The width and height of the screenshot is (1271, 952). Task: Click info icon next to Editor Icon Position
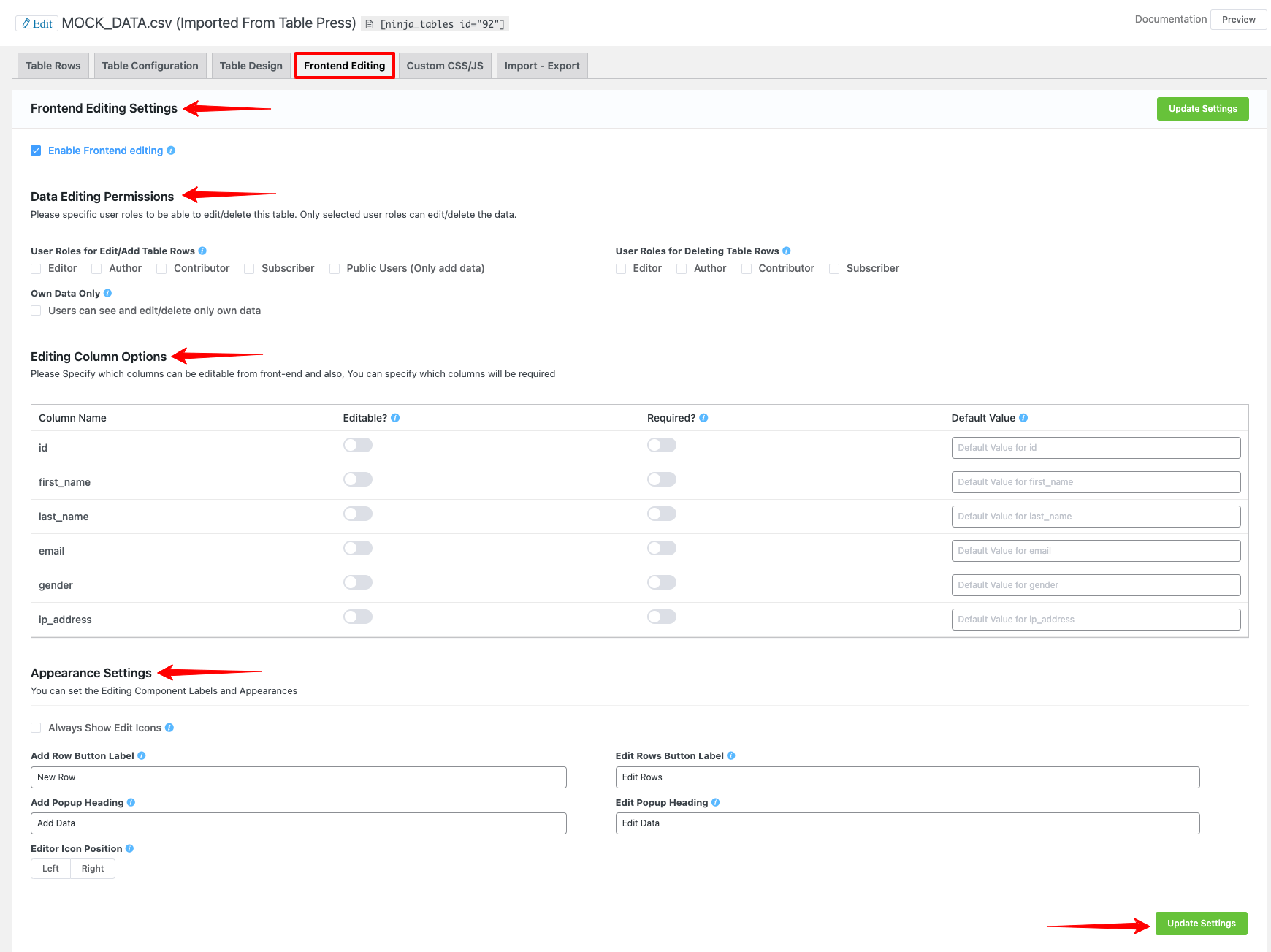129,848
